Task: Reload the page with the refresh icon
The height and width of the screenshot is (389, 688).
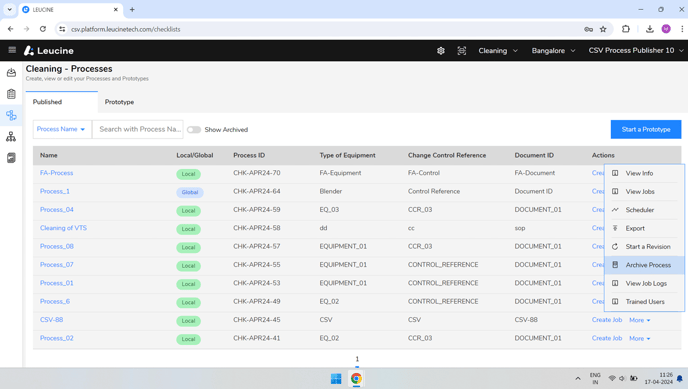Action: [43, 29]
